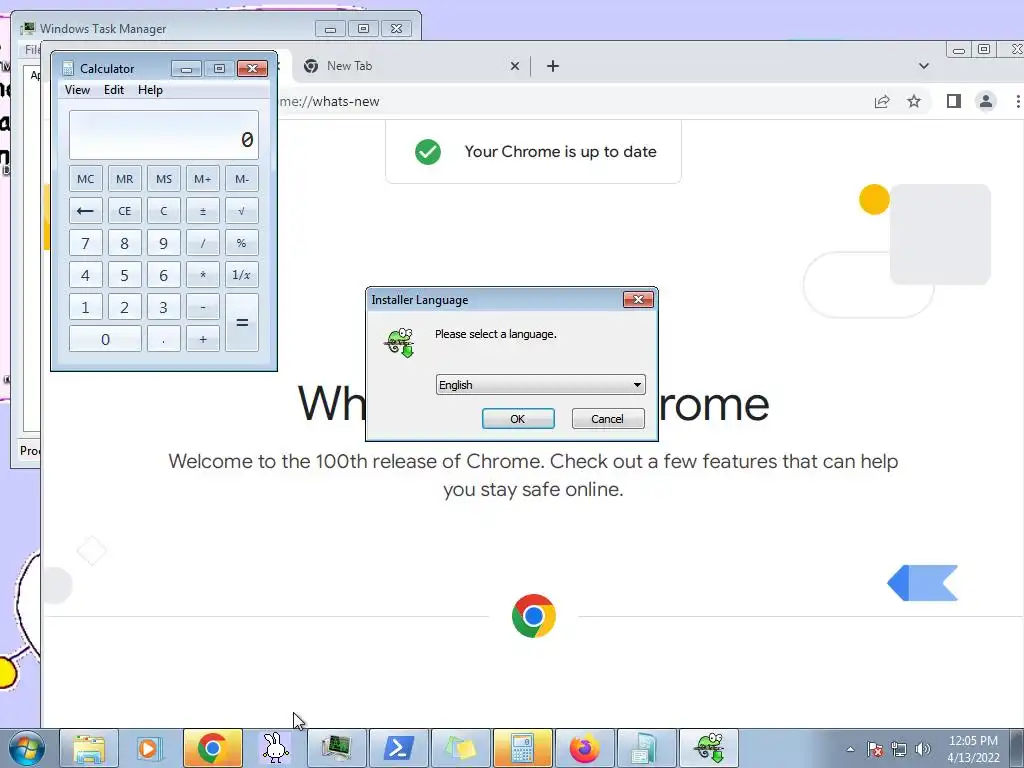Close the Installer Language dialog
The image size is (1024, 768).
tap(638, 300)
